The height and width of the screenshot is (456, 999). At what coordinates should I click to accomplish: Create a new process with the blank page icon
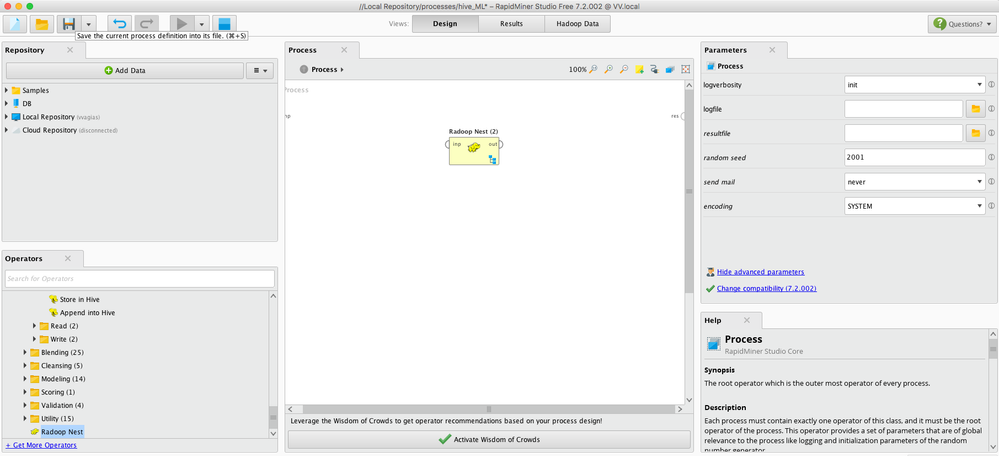pyautogui.click(x=15, y=24)
